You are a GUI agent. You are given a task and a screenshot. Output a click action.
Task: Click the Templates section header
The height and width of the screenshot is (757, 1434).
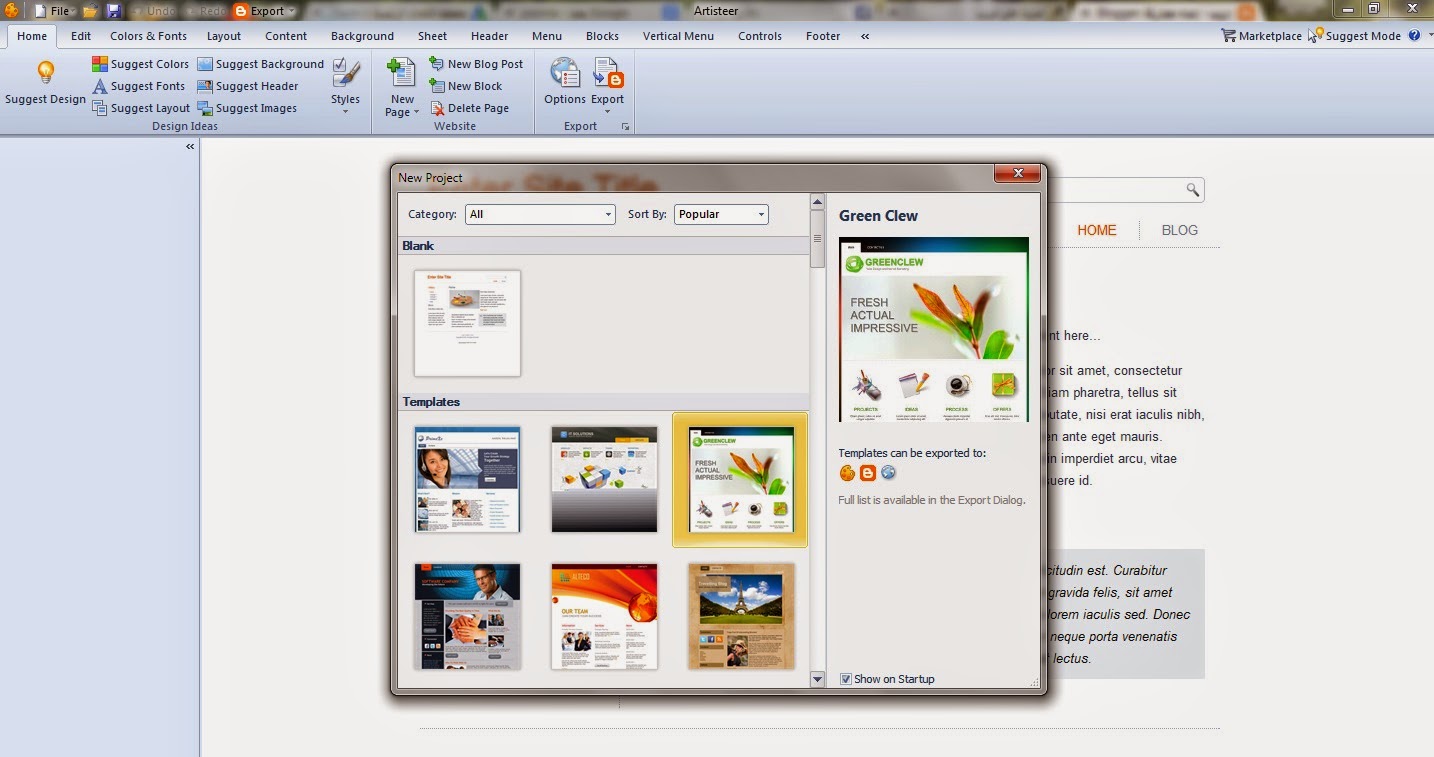click(603, 402)
